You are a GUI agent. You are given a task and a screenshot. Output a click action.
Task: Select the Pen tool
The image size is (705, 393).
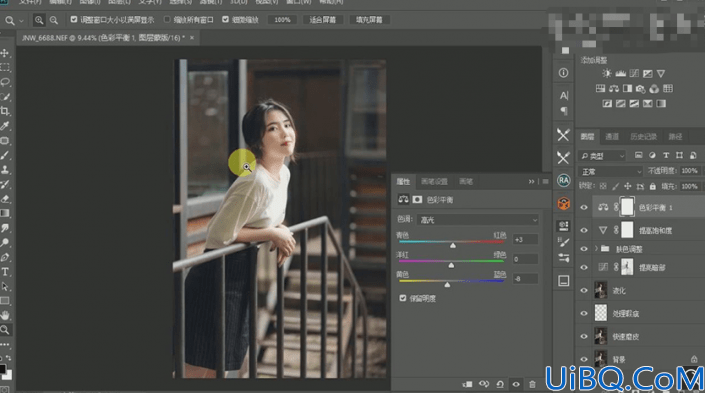(x=5, y=257)
